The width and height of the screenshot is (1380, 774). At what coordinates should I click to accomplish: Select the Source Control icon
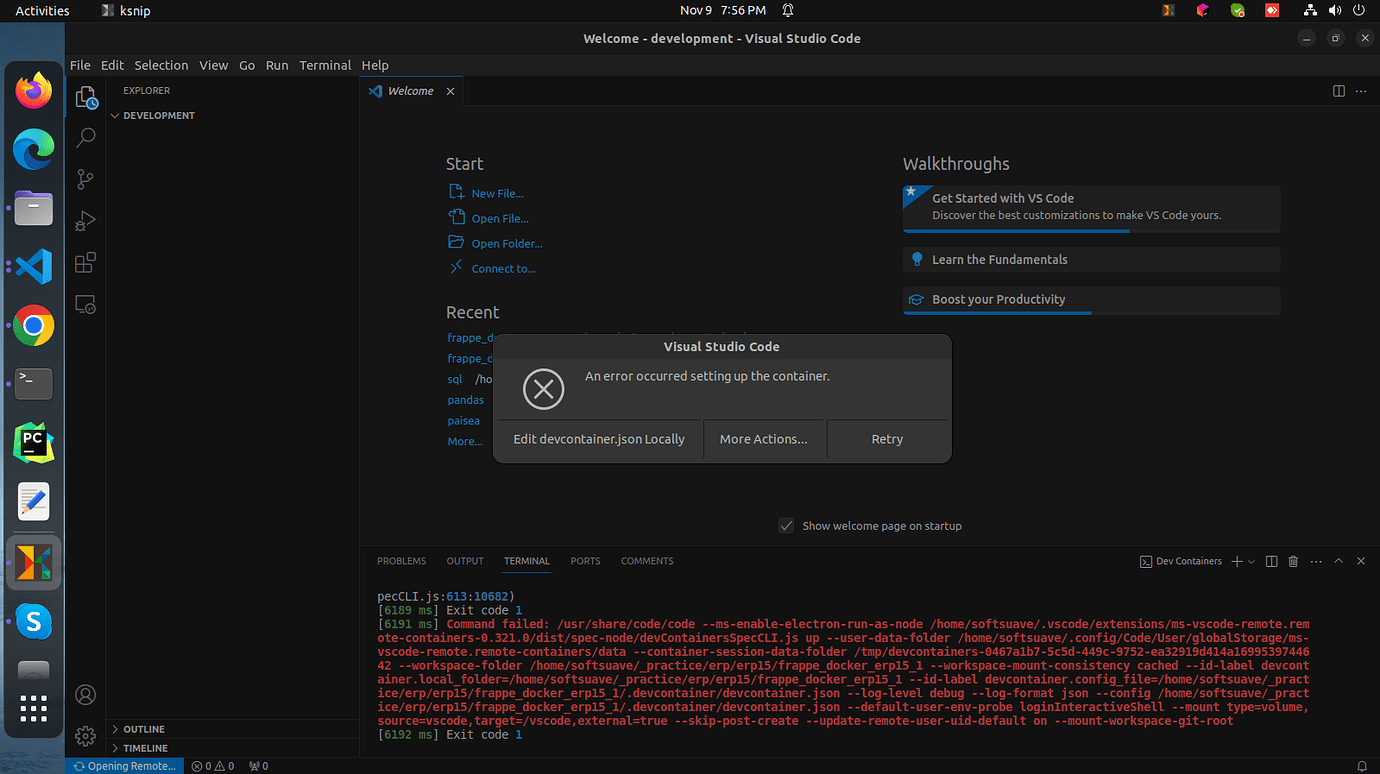85,179
